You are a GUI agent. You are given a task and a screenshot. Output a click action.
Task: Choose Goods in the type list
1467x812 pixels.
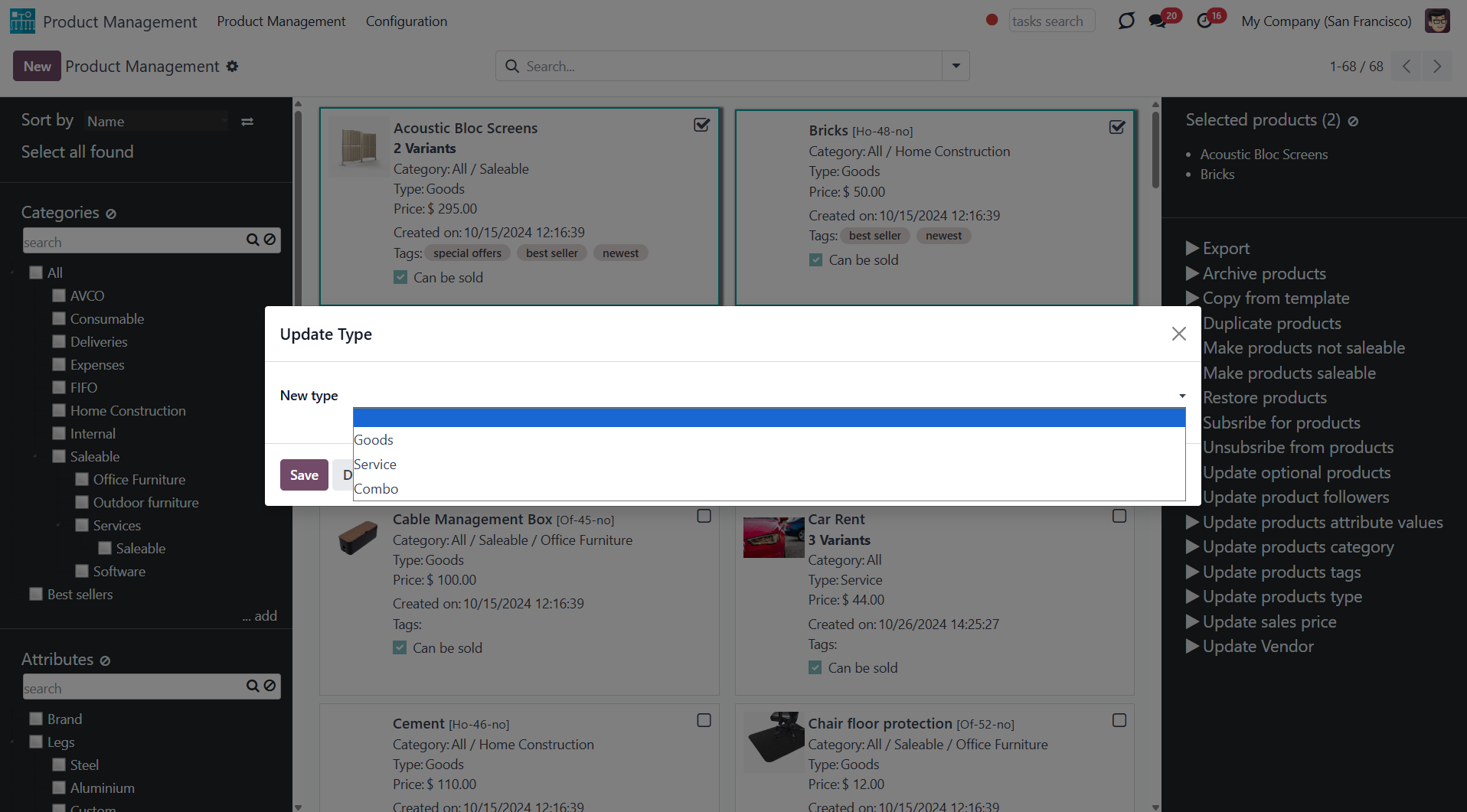click(769, 440)
